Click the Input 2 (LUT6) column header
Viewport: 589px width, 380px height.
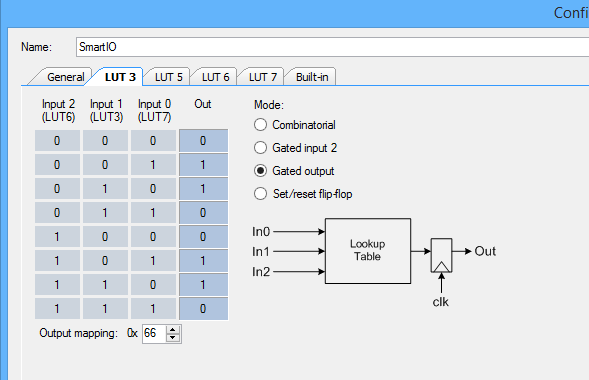58,110
